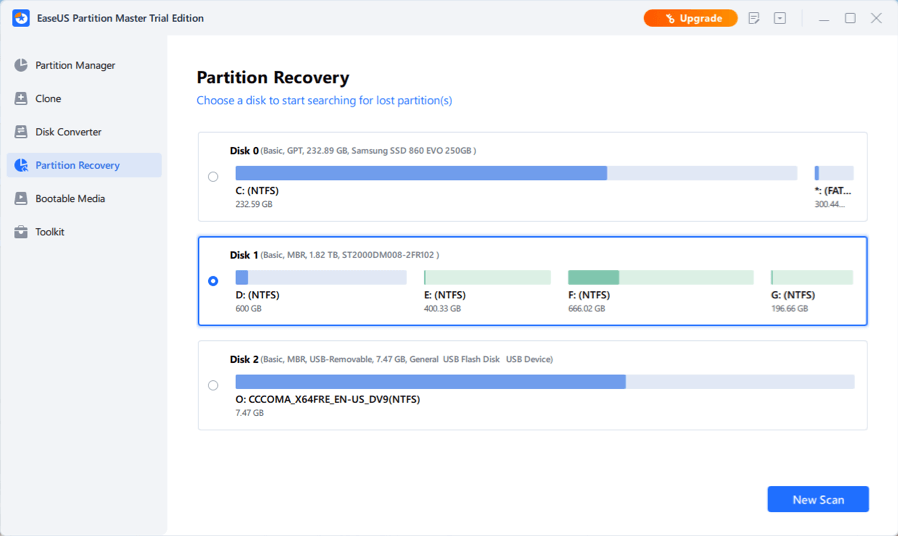Select the Disk 2 radio button
Image resolution: width=898 pixels, height=536 pixels.
coord(213,385)
